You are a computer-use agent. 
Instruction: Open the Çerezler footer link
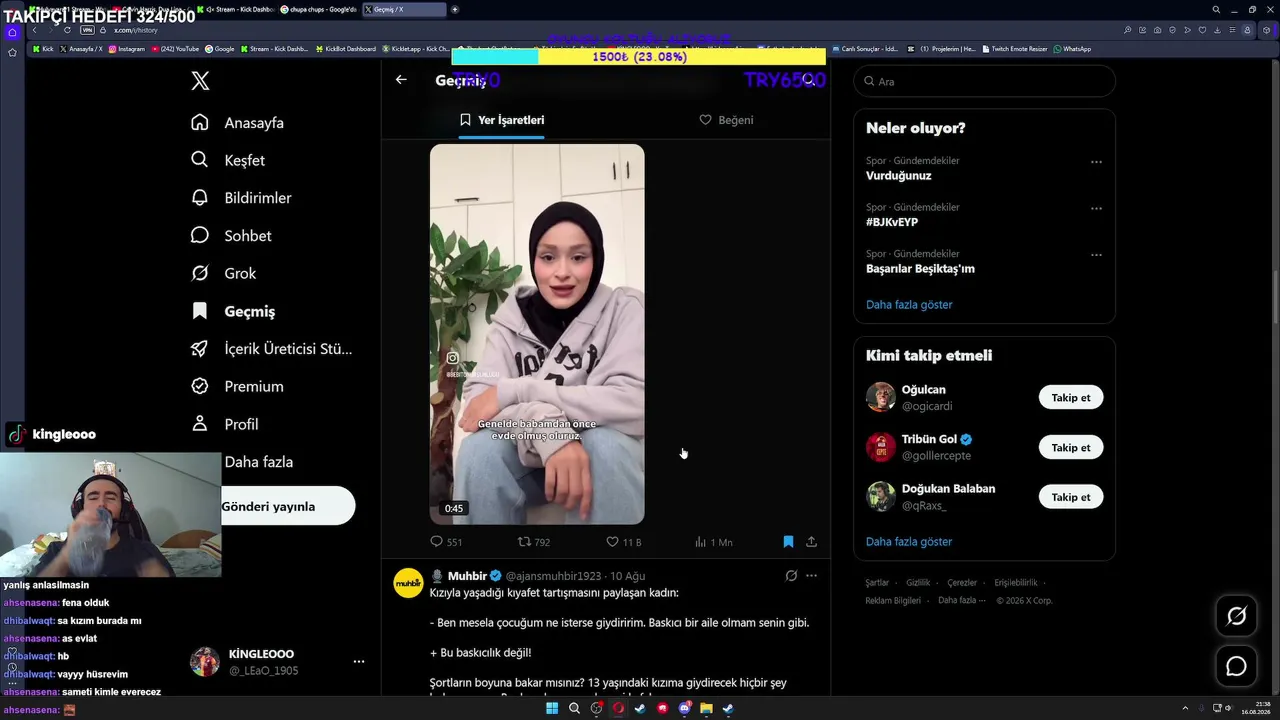click(962, 583)
